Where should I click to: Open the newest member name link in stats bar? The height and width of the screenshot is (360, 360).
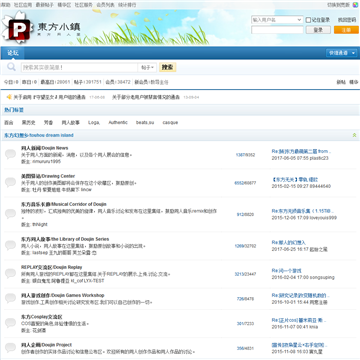(x=159, y=82)
